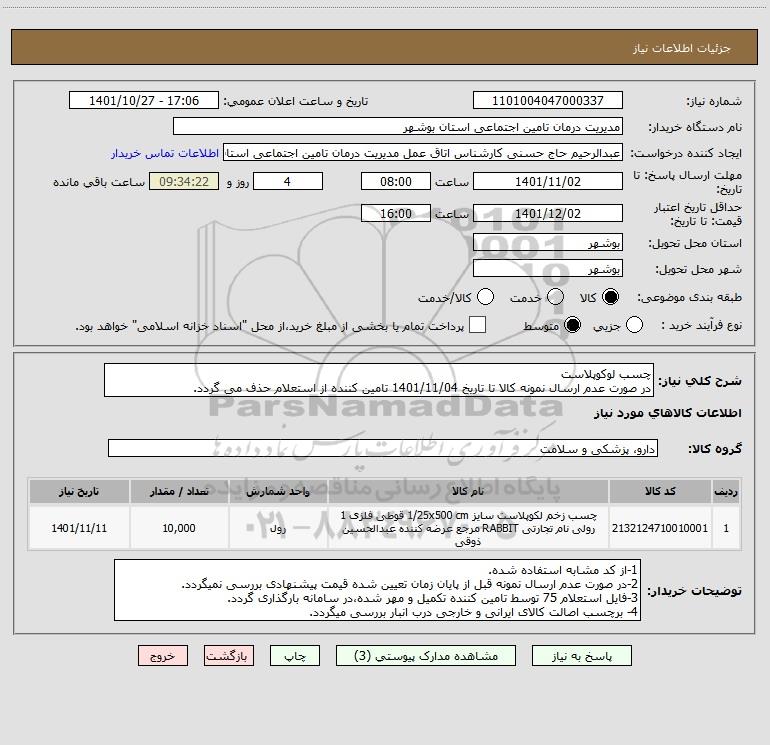Click the چاپ print button
Viewport: 770px width, 745px height.
point(295,656)
